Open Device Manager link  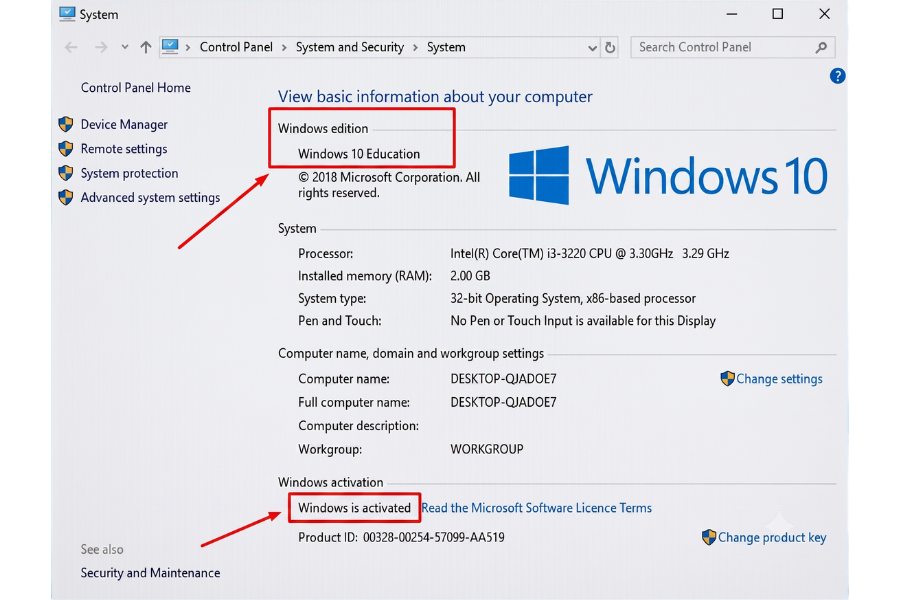124,125
